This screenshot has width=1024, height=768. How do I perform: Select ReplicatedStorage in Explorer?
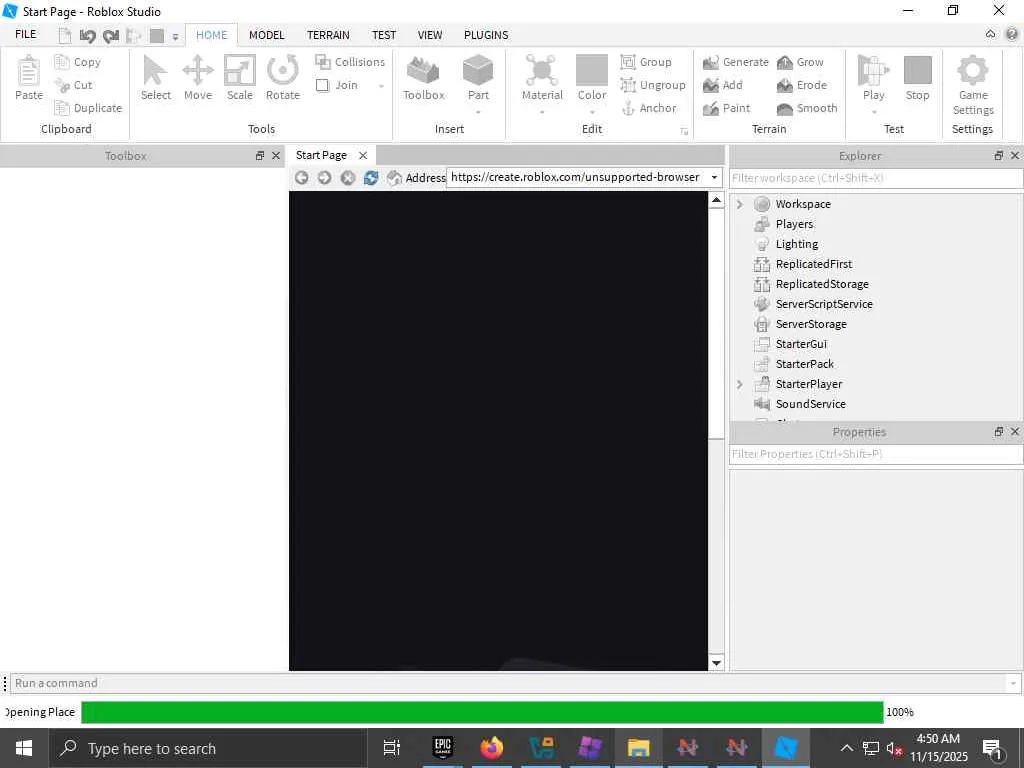coord(822,284)
